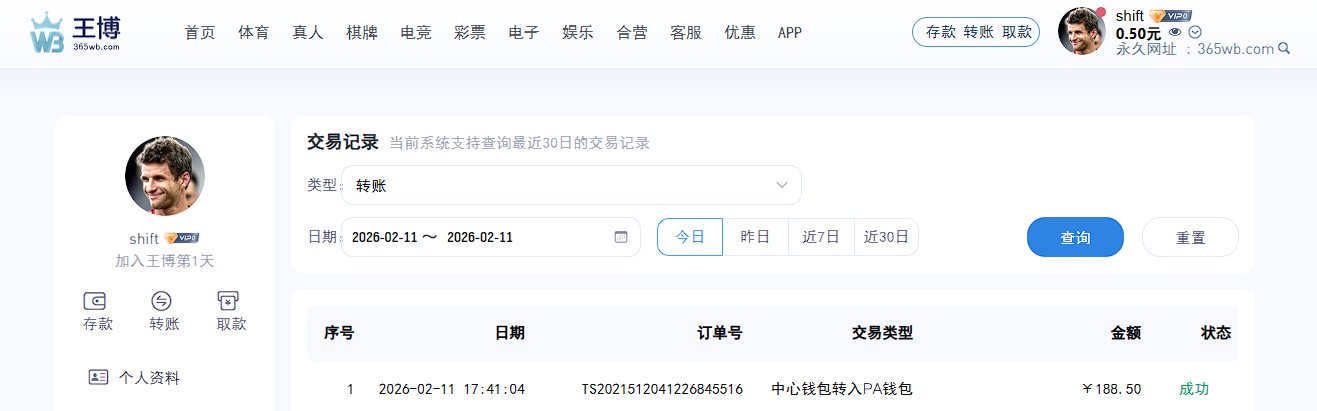
Task: Click the VIP badge next to the header username
Action: coord(1170,16)
